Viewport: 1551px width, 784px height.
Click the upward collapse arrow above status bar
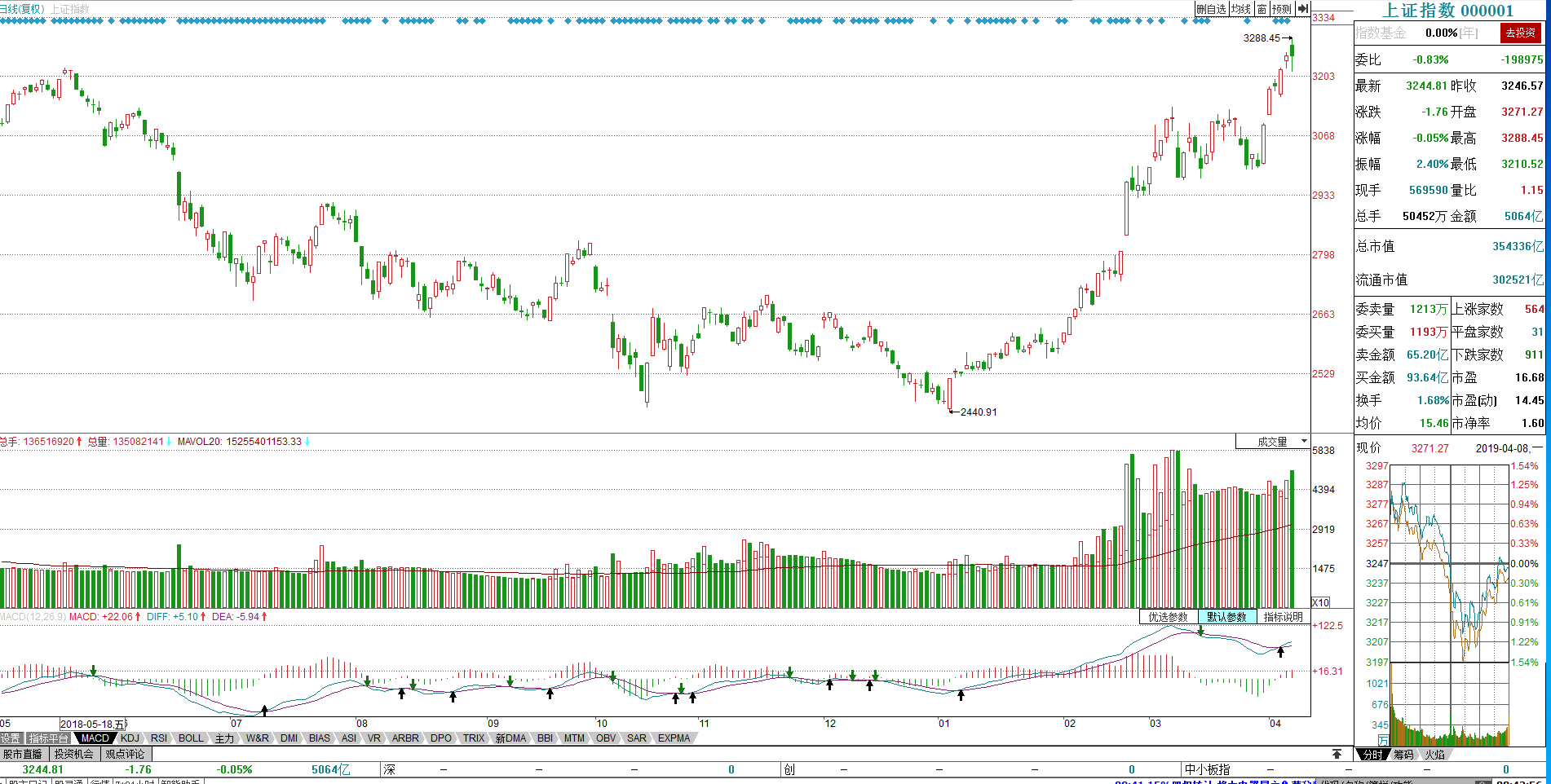pyautogui.click(x=1337, y=754)
